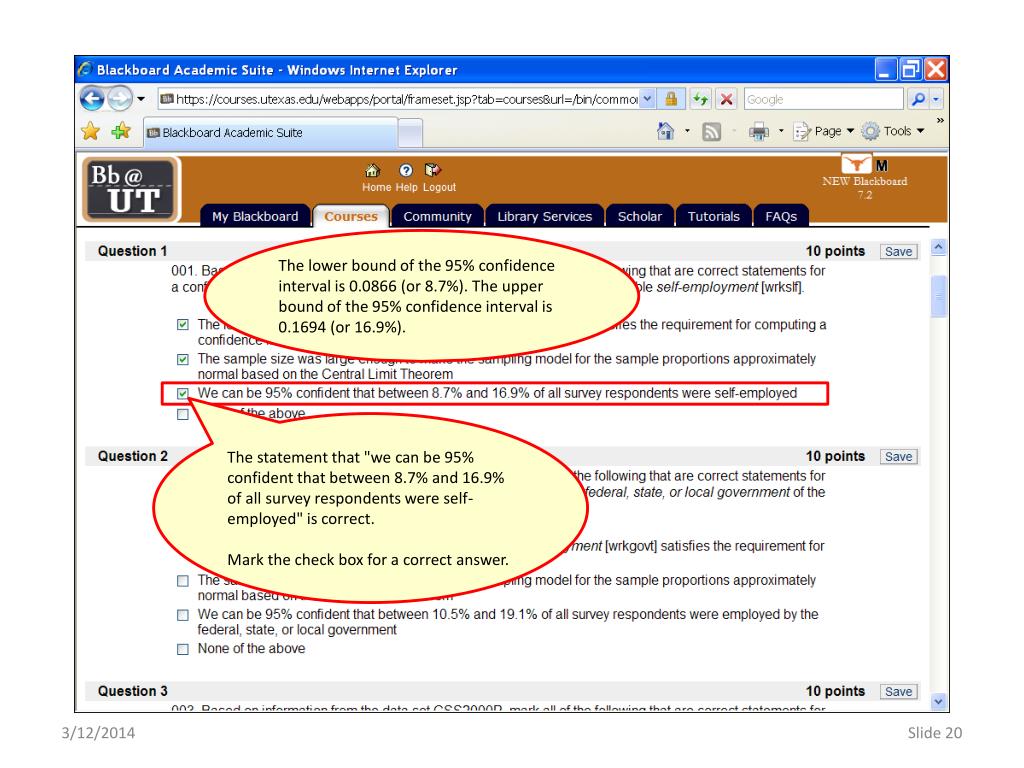Open the Home icon dropdown arrow
Screen dimensions: 1024x768
pos(687,131)
